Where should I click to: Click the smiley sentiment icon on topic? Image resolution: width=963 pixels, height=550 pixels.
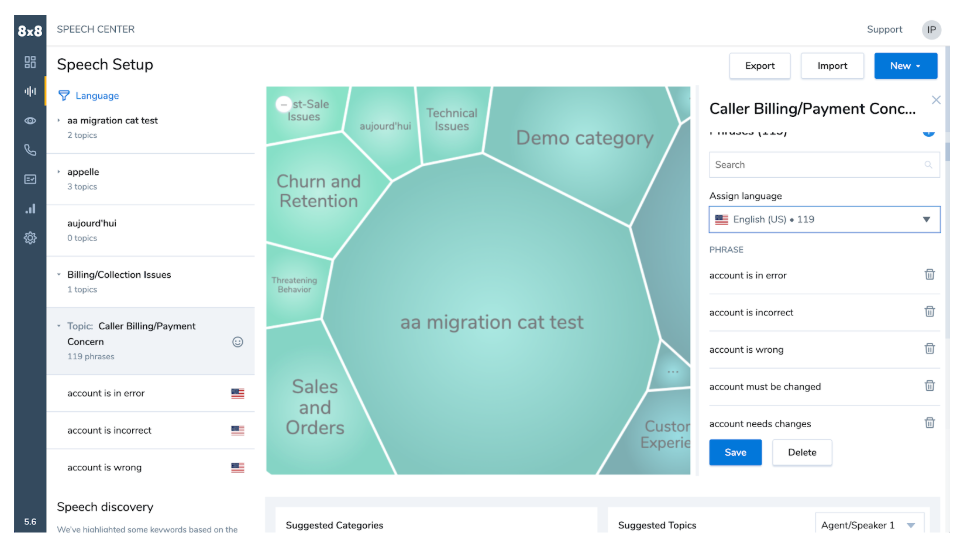point(238,341)
